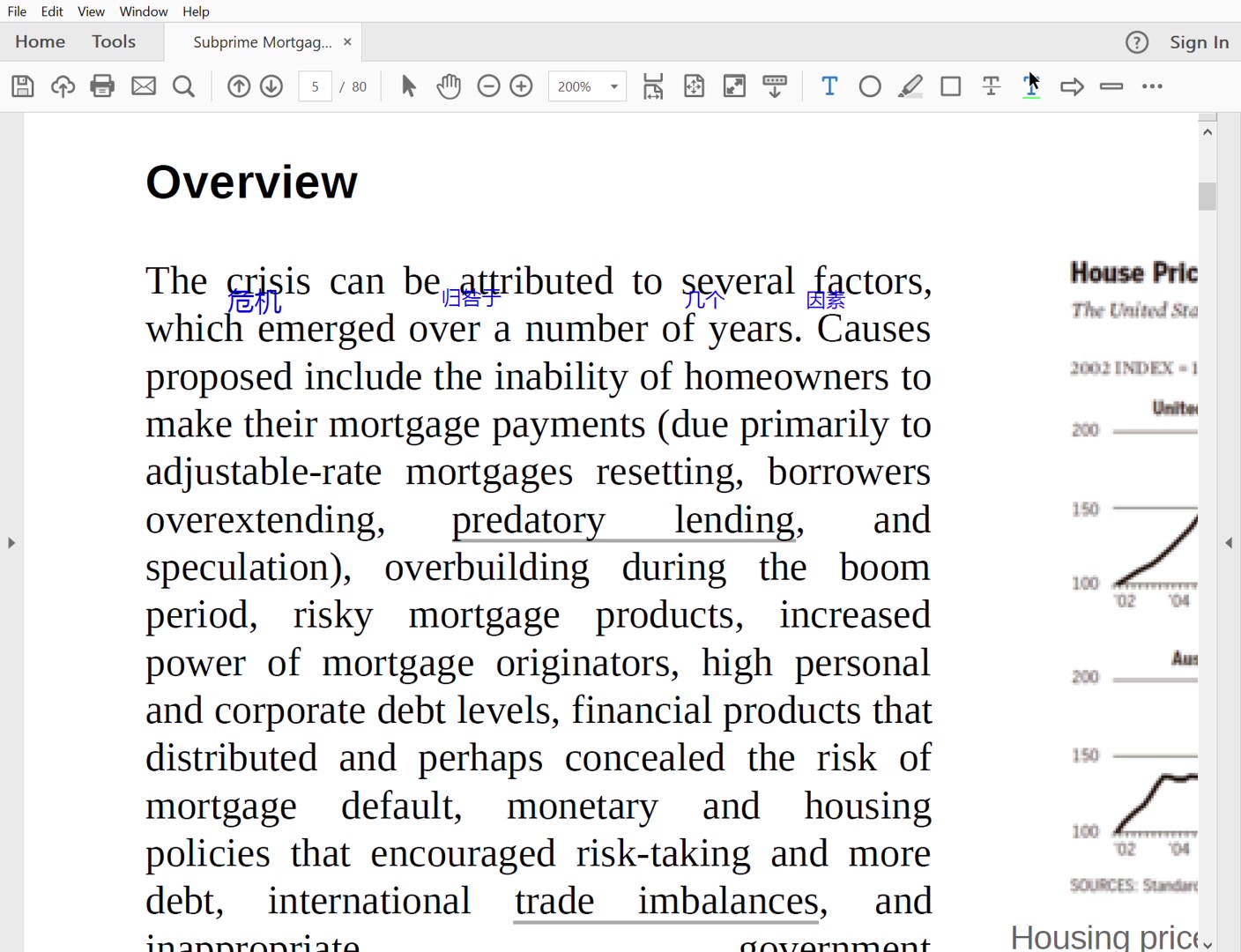The image size is (1241, 952).
Task: Enter full screen view mode icon
Action: click(734, 86)
